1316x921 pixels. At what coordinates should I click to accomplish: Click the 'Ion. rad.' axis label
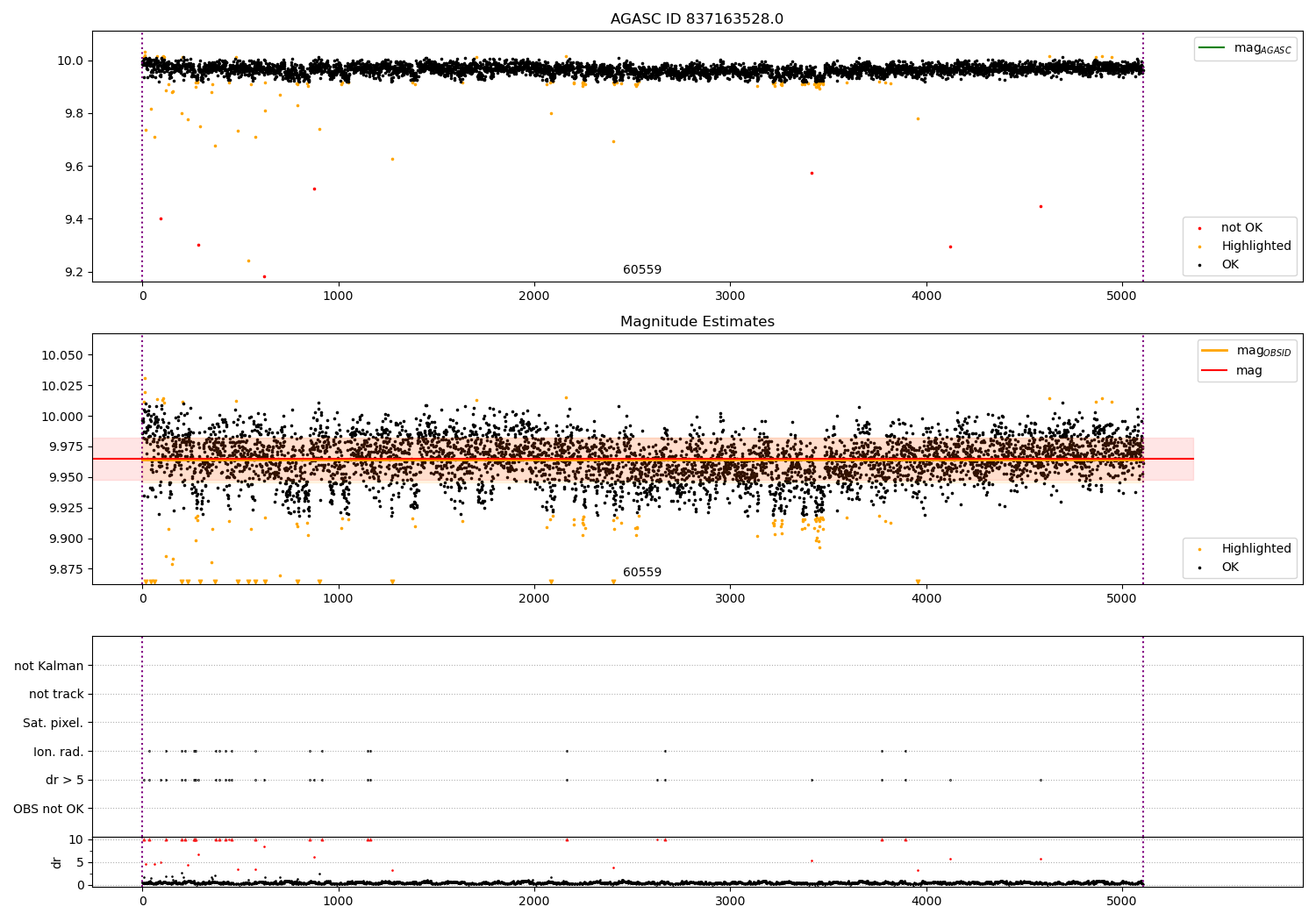(x=59, y=752)
